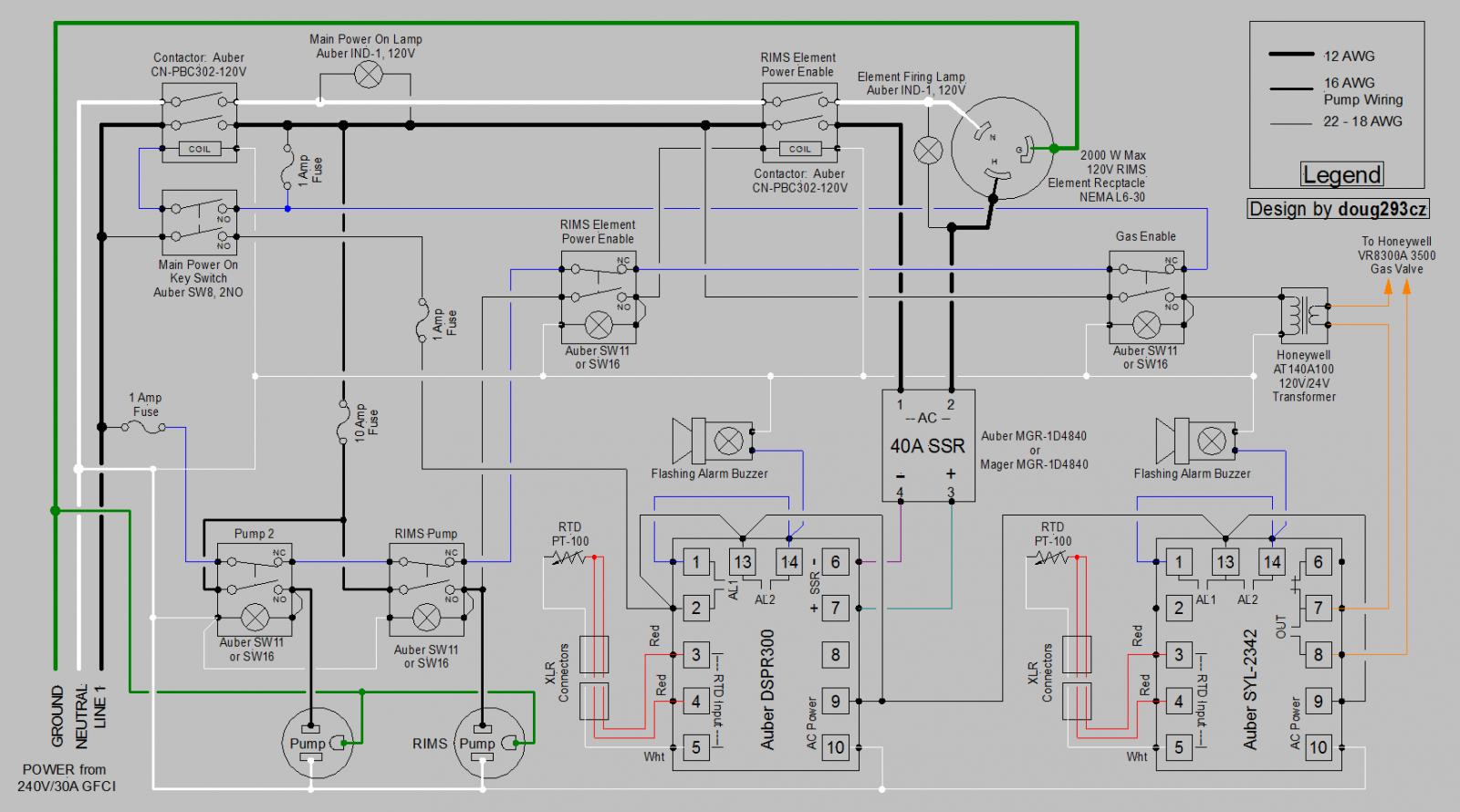
Task: Click the 'Auber MGR-1D4840' SSR model label
Action: (1034, 436)
